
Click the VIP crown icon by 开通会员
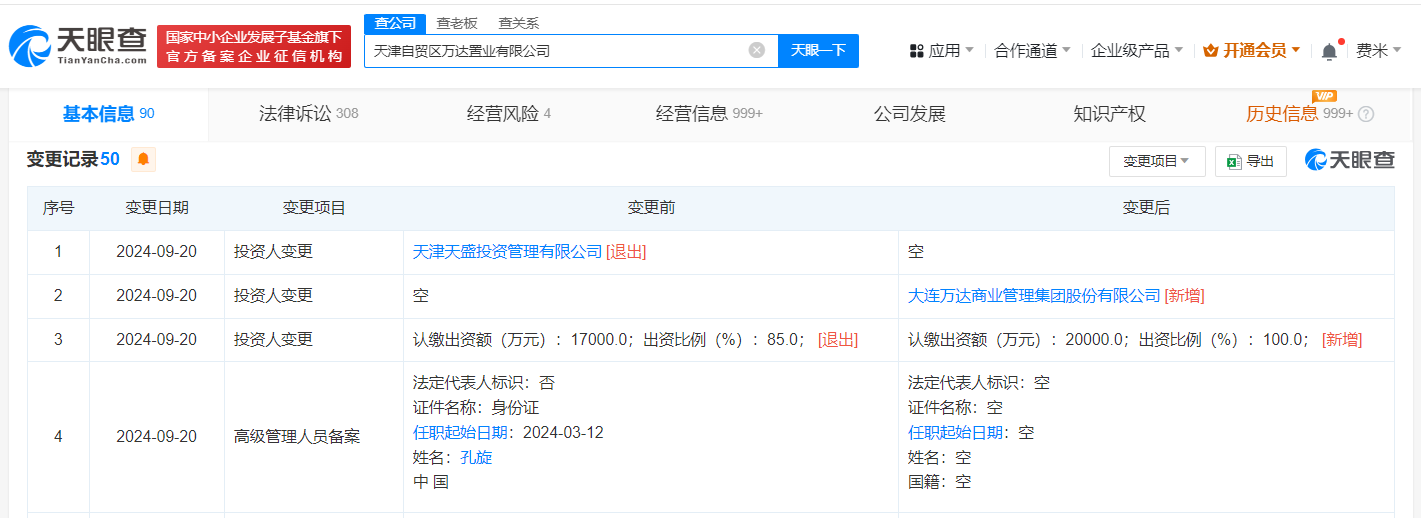click(1210, 51)
